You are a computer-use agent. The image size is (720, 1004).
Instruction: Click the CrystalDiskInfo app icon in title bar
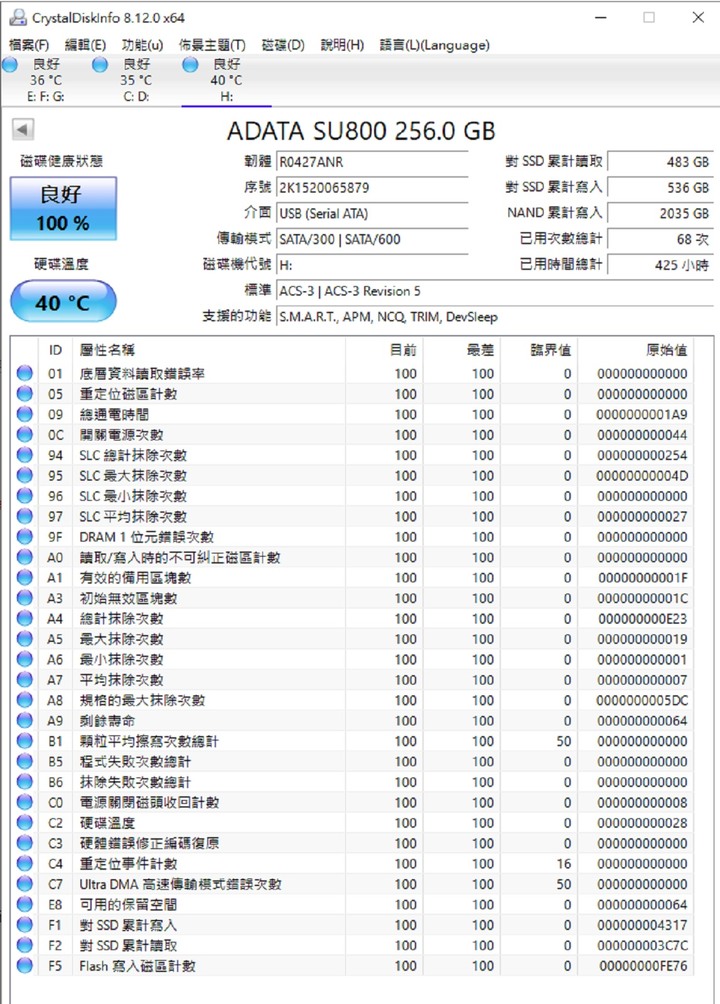pyautogui.click(x=18, y=17)
